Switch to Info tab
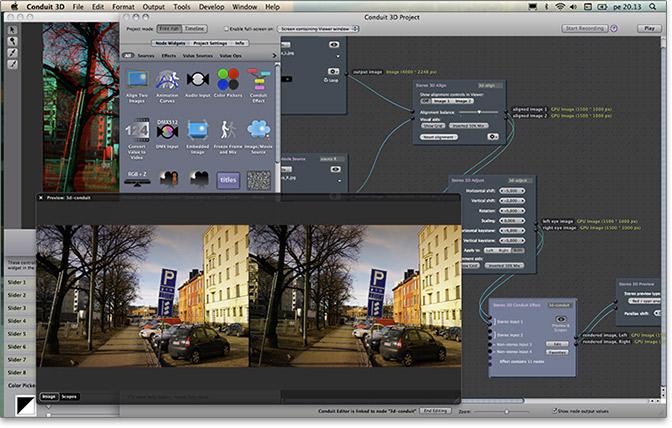The image size is (672, 428). (x=240, y=43)
